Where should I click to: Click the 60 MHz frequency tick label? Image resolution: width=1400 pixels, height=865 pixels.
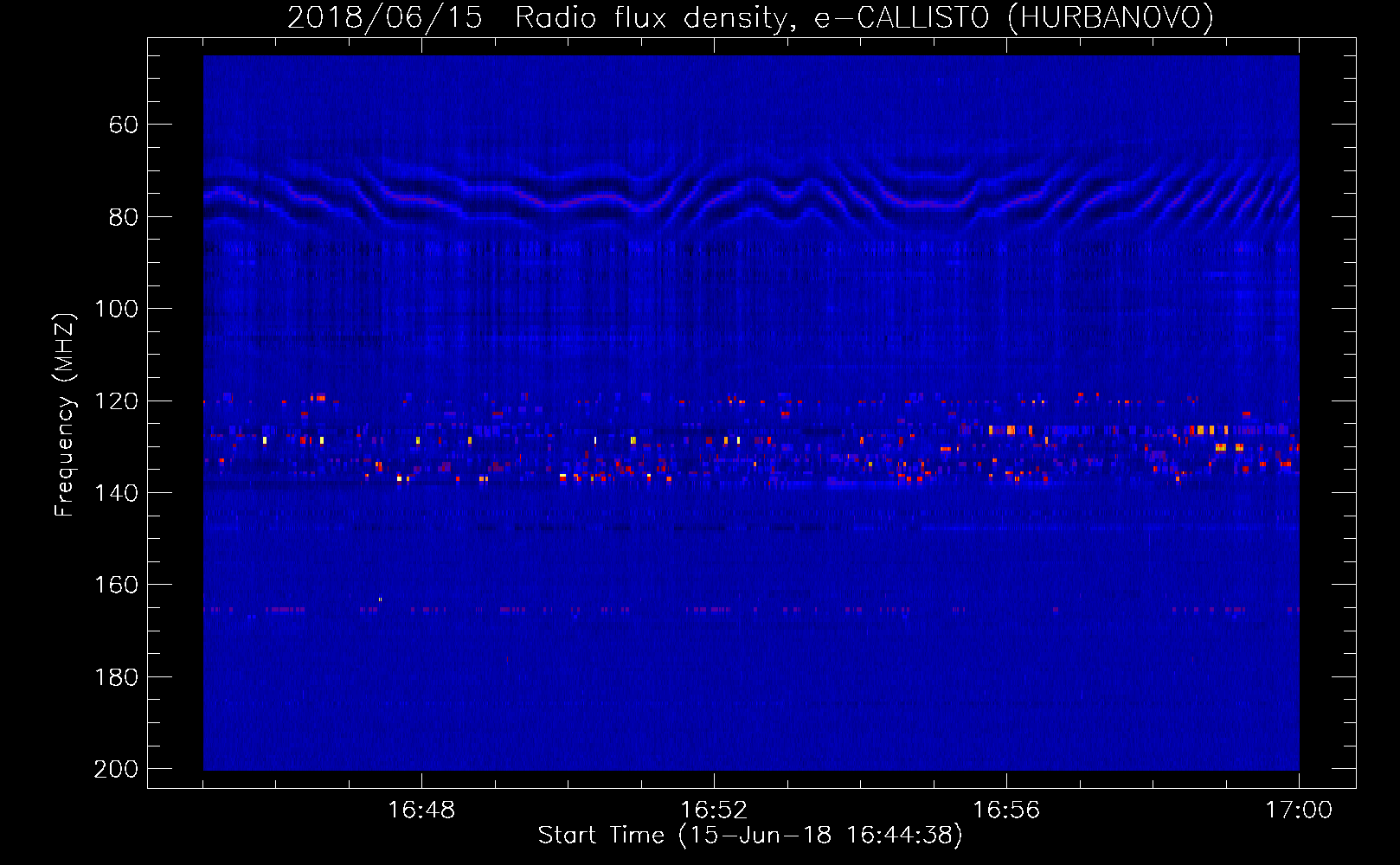(x=124, y=125)
